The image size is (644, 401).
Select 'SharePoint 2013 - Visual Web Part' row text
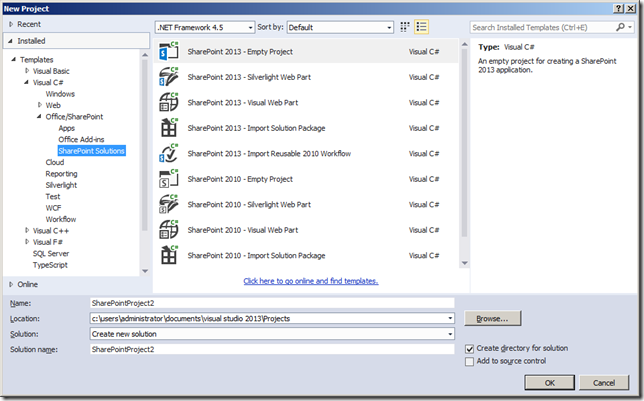[x=243, y=103]
